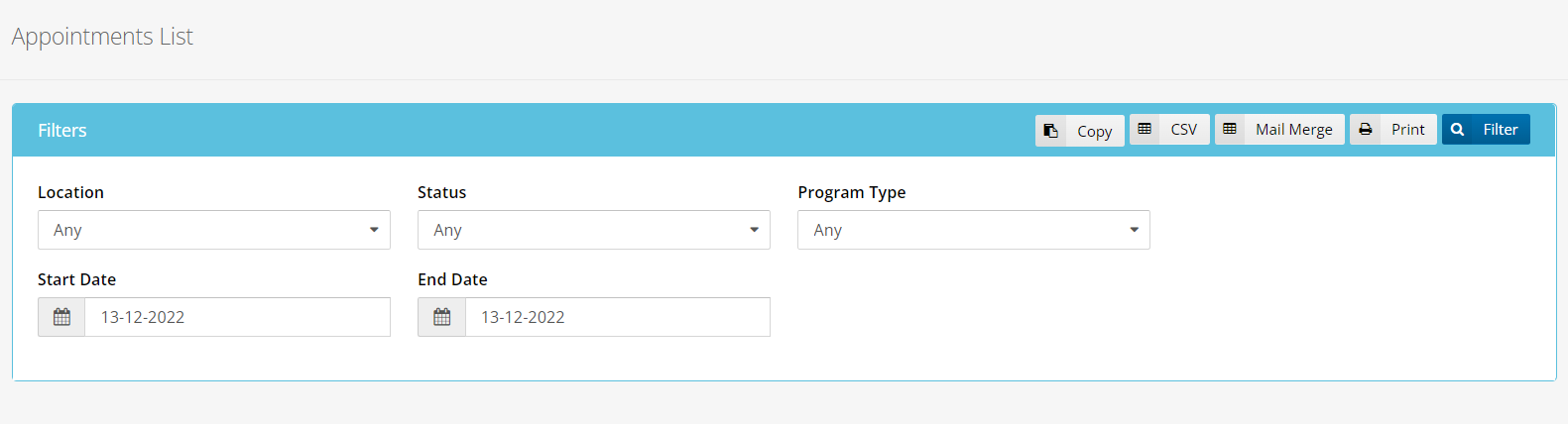
Task: Click the clipboard icon on Copy button
Action: coord(1050,131)
